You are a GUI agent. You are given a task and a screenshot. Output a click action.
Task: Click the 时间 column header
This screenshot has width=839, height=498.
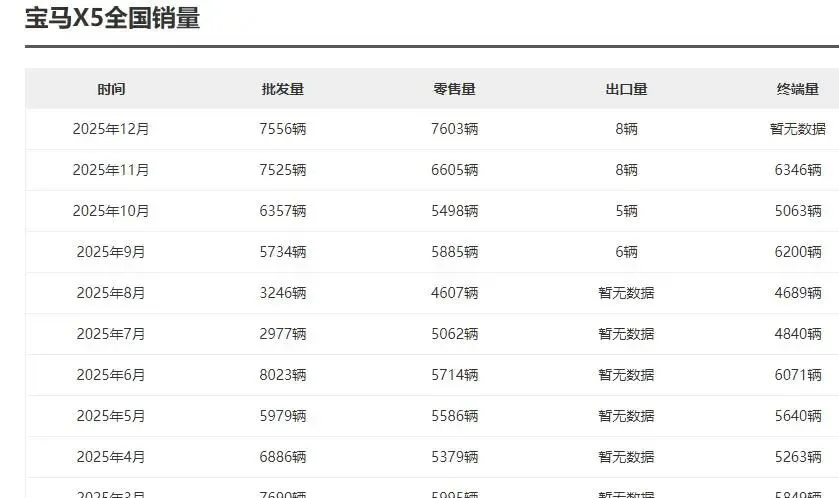pyautogui.click(x=111, y=89)
